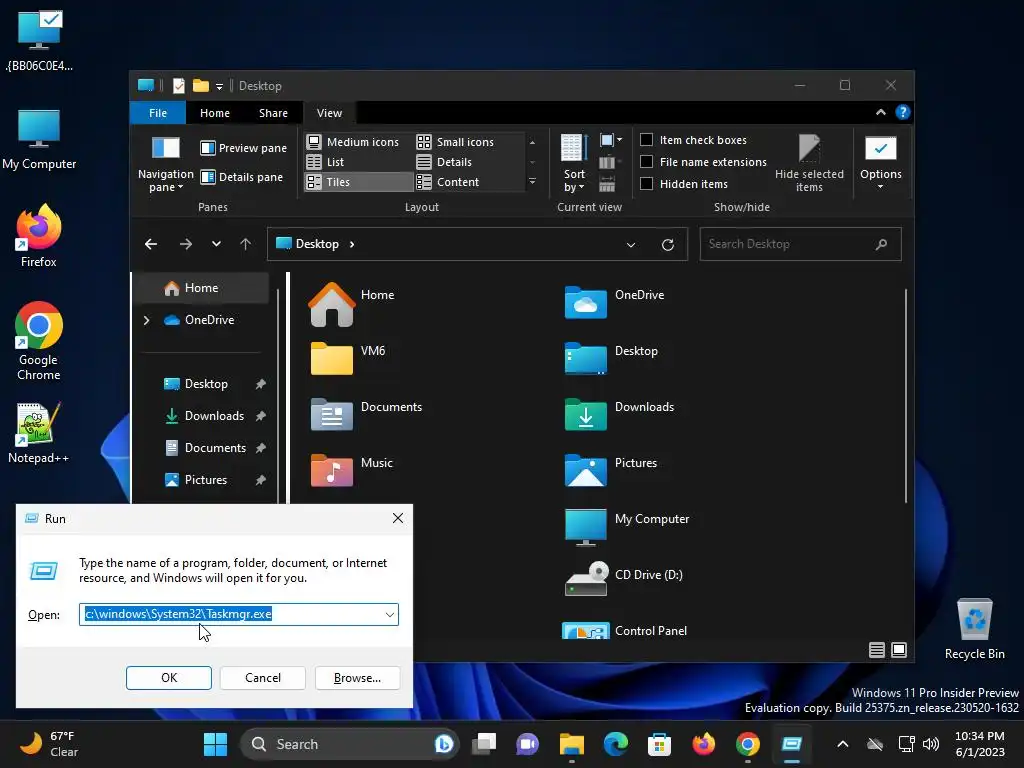Select the Tiles layout option

(359, 182)
